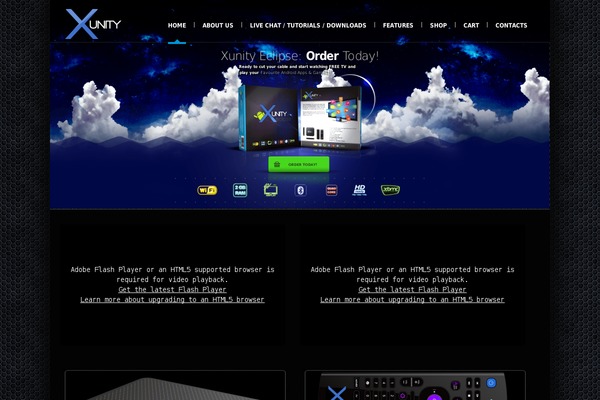Image resolution: width=600 pixels, height=400 pixels.
Task: Click the HD feature icon
Action: coord(359,189)
